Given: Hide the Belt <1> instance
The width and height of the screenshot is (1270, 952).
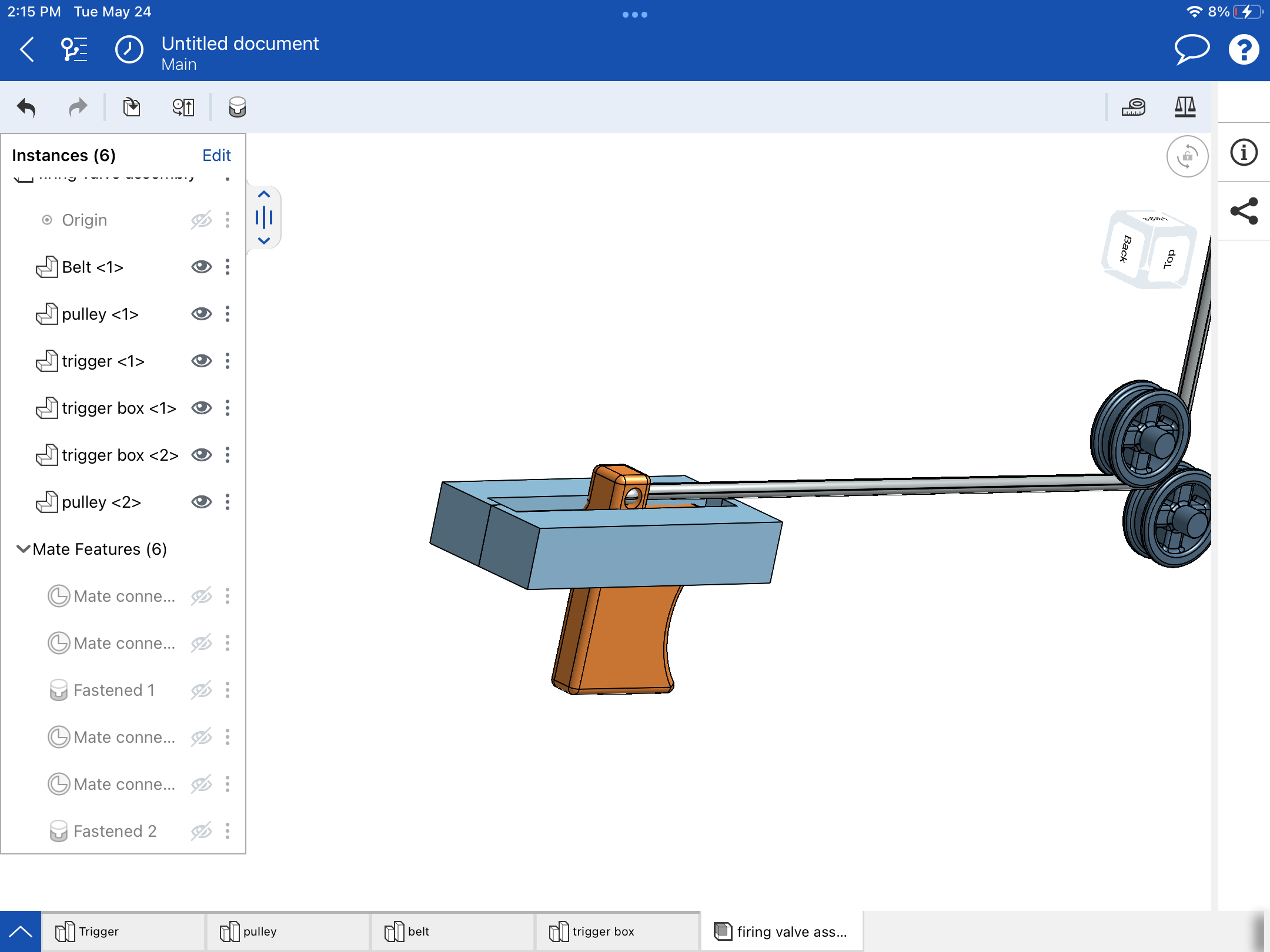Looking at the screenshot, I should coord(201,267).
